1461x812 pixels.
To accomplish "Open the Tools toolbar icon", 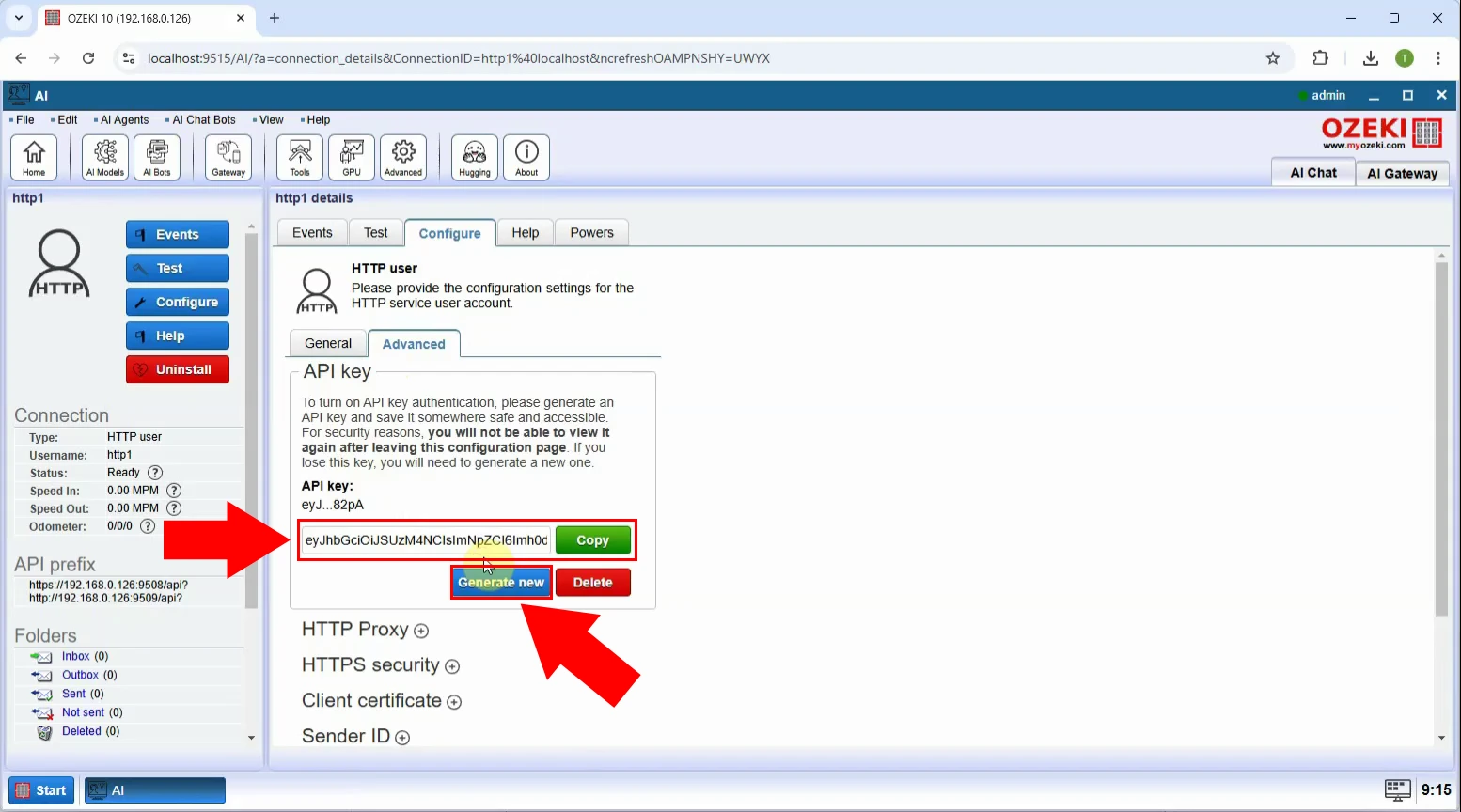I will click(x=300, y=157).
